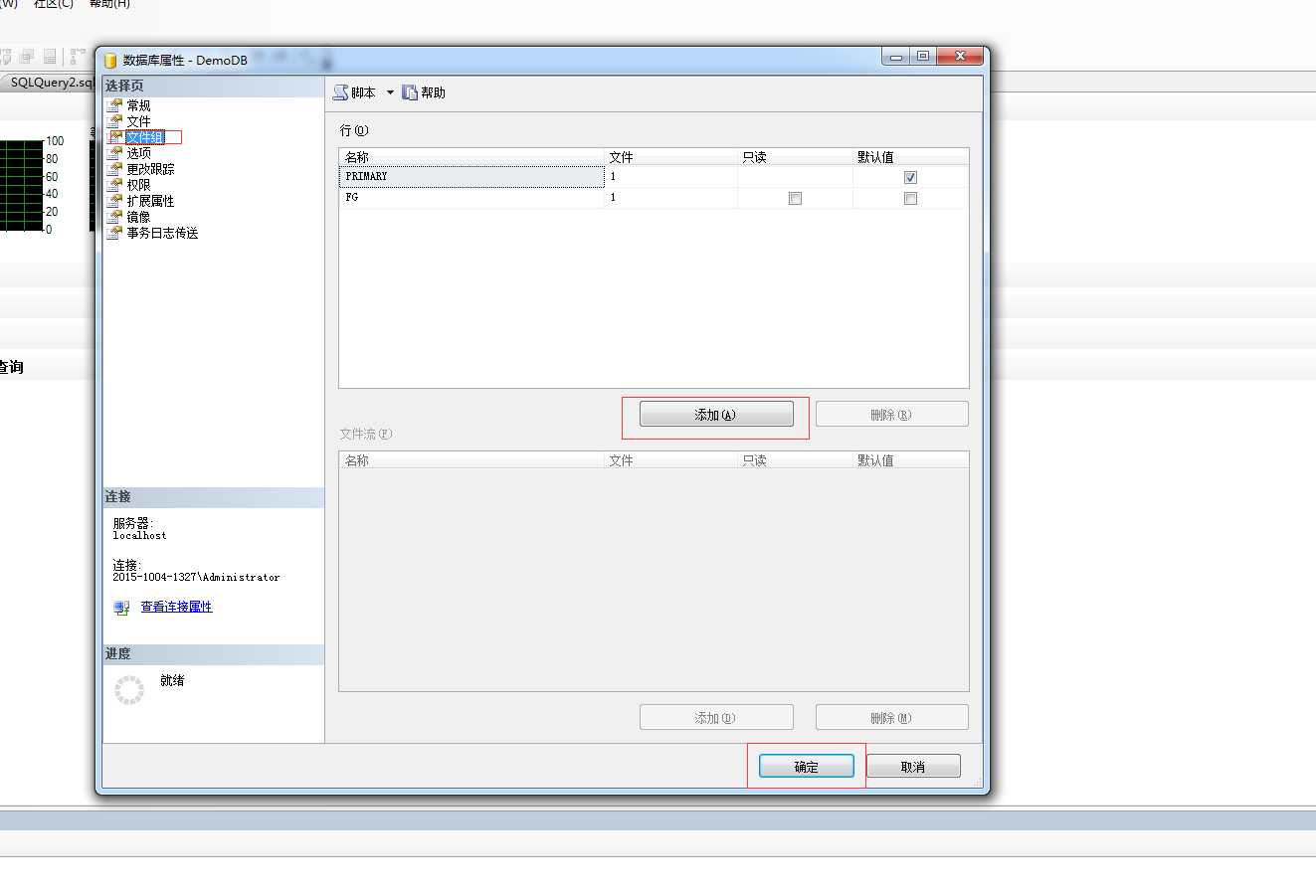Open the 常规 page in the page list
The image size is (1316, 896).
point(138,105)
